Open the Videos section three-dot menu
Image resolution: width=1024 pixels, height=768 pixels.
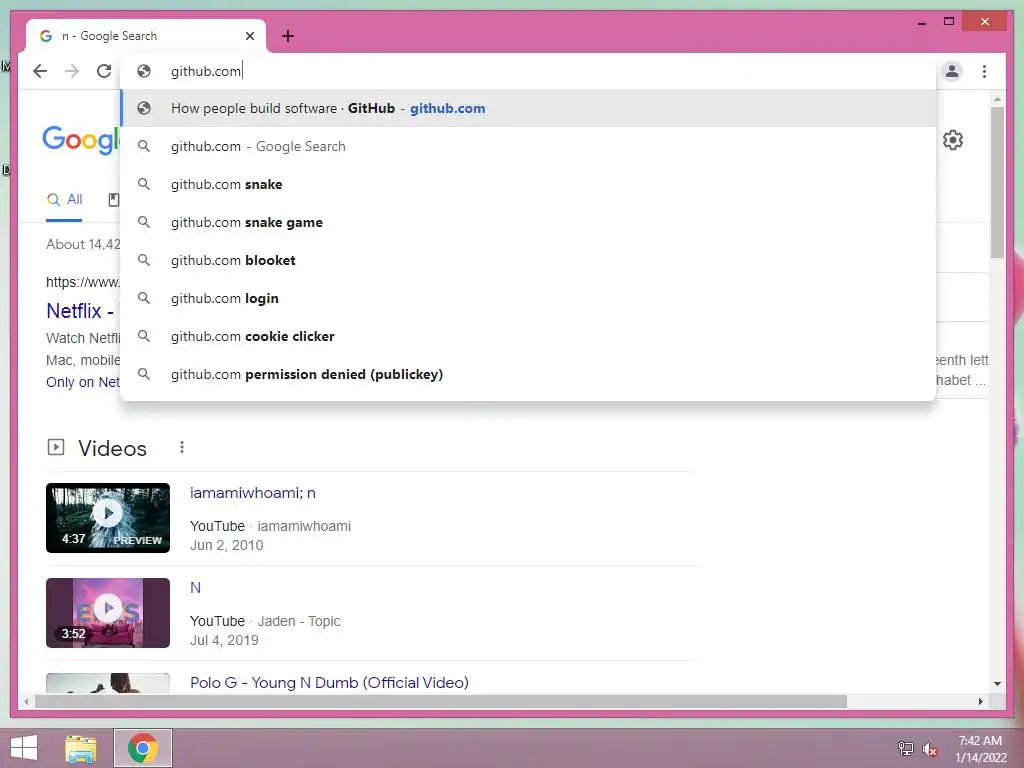pos(182,447)
